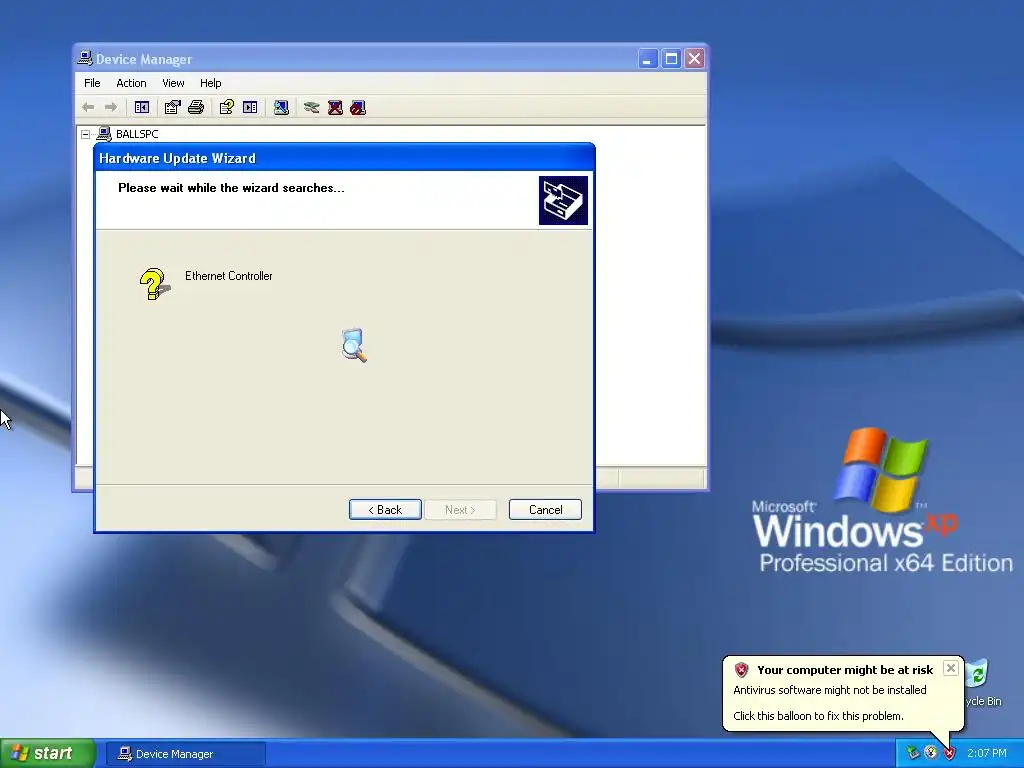1024x768 pixels.
Task: Click 'Antivirus software might not be installed' text
Action: pos(829,690)
